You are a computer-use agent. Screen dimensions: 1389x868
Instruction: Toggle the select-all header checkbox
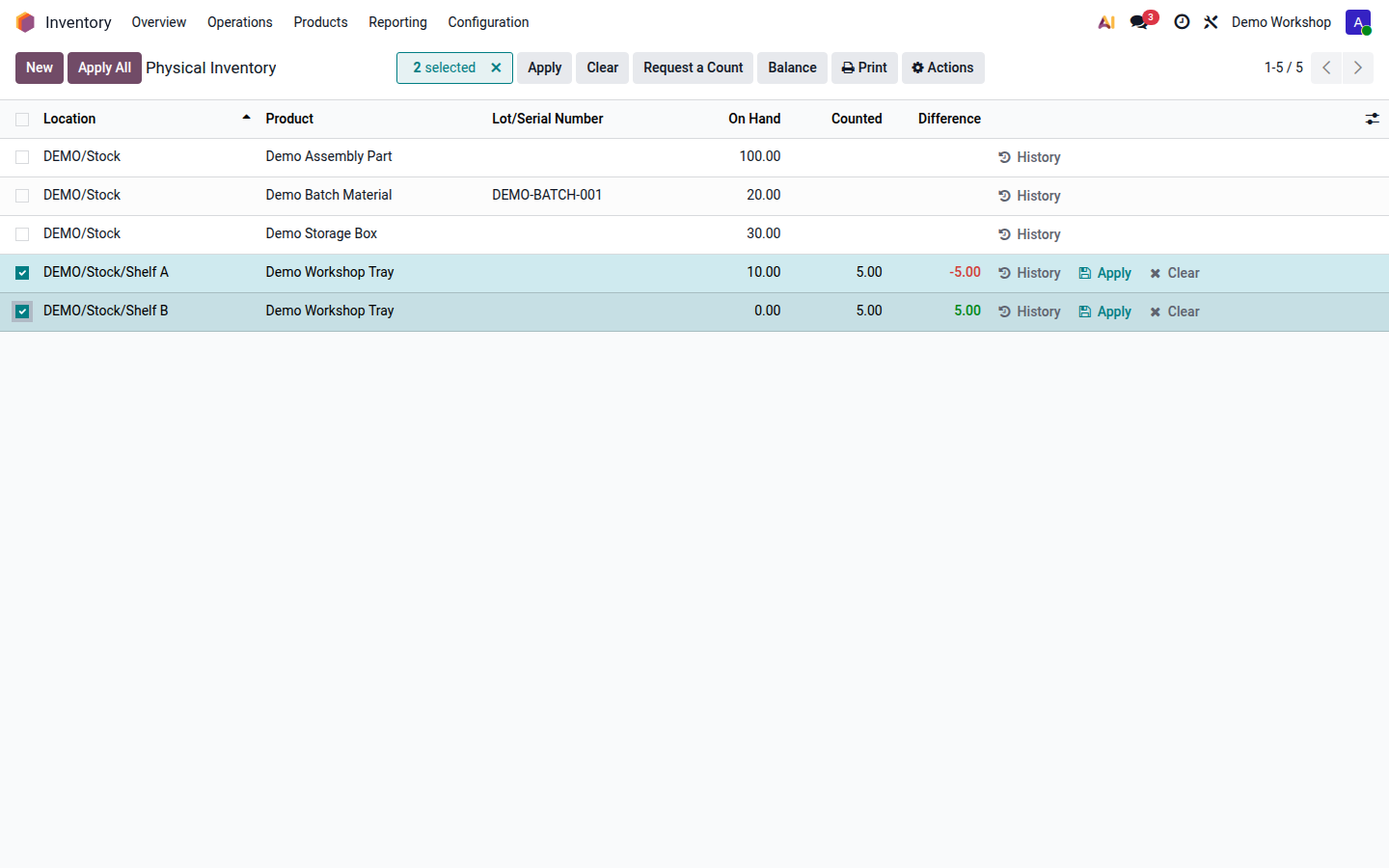[x=22, y=120]
